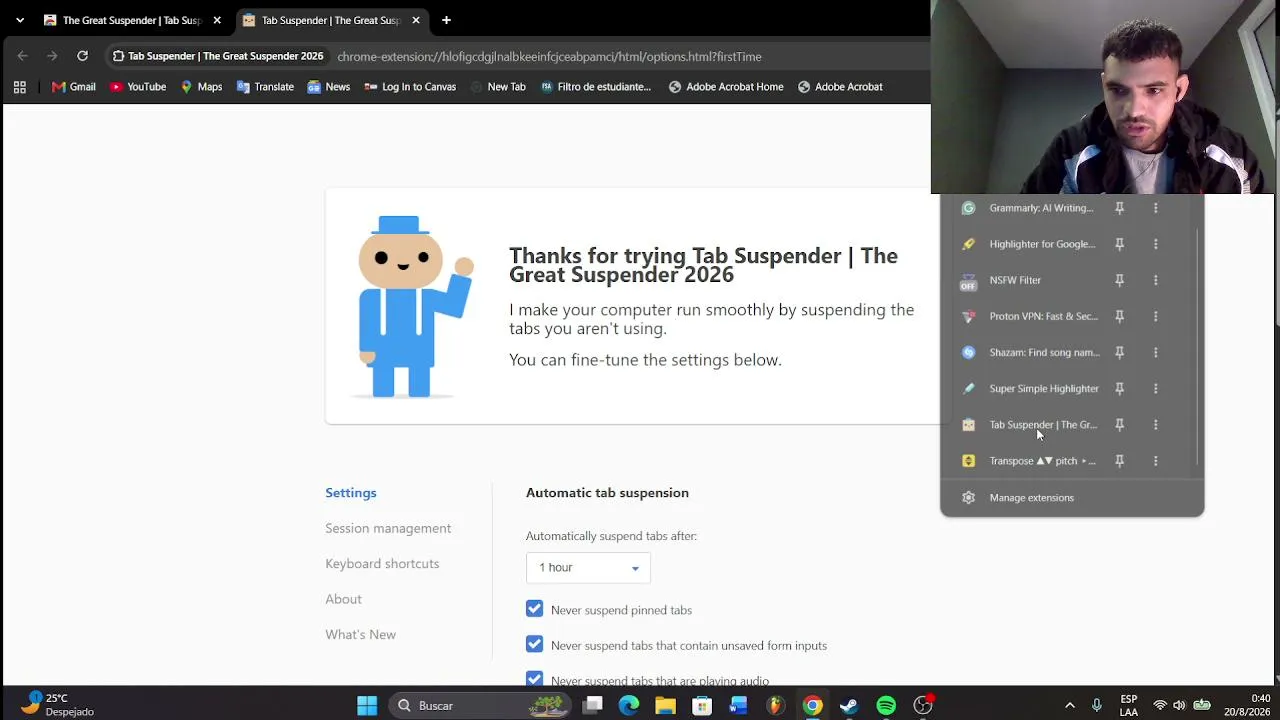Image resolution: width=1280 pixels, height=720 pixels.
Task: Launch the Shazam extension icon
Action: [x=968, y=352]
